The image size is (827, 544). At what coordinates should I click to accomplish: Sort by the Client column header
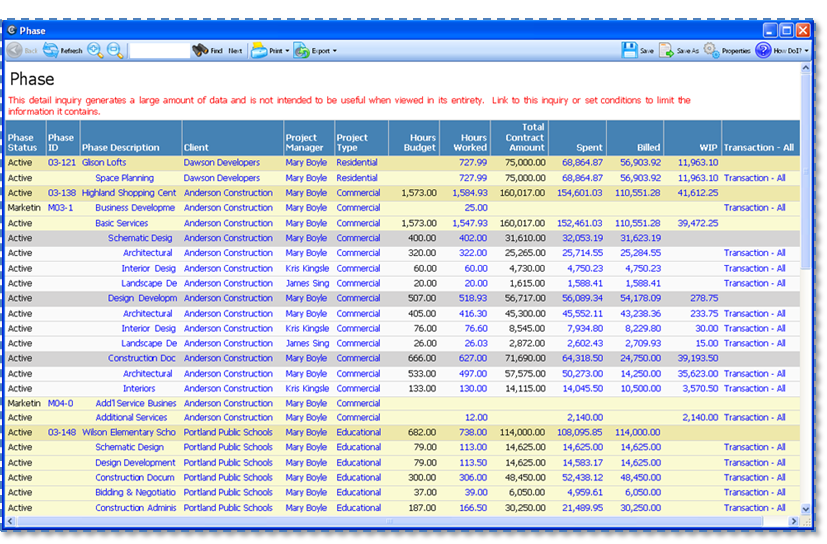coord(196,148)
